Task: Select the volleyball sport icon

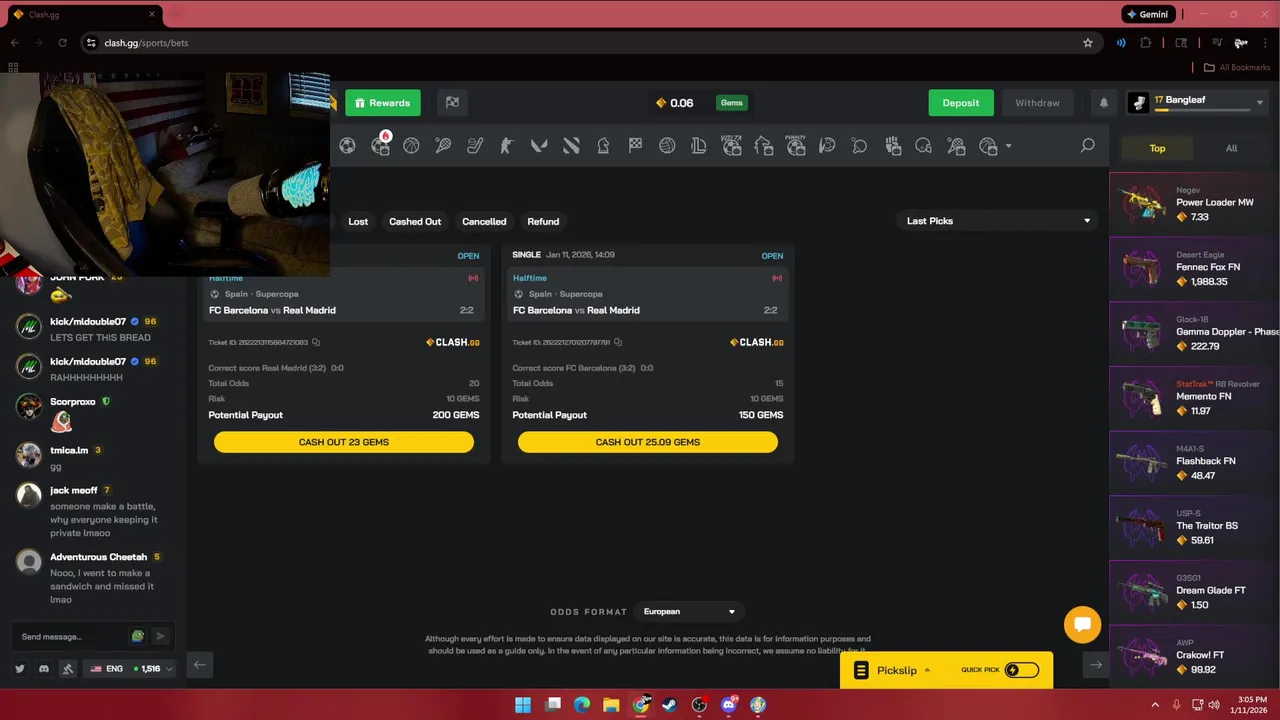Action: tap(667, 146)
